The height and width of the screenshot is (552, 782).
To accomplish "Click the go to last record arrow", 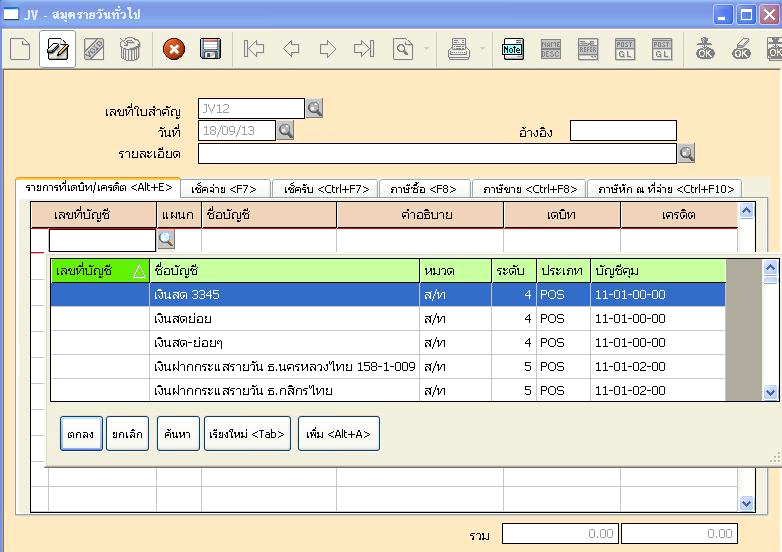I will click(363, 50).
